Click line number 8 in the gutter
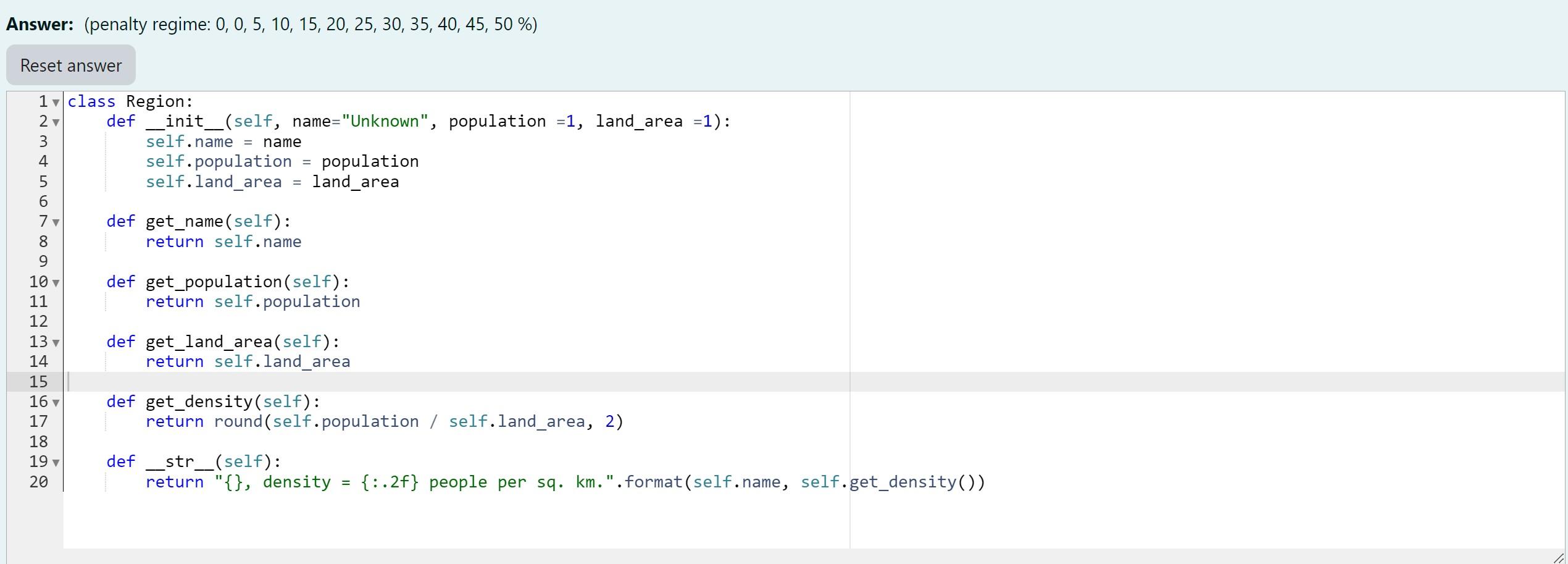This screenshot has width=1568, height=564. 40,242
